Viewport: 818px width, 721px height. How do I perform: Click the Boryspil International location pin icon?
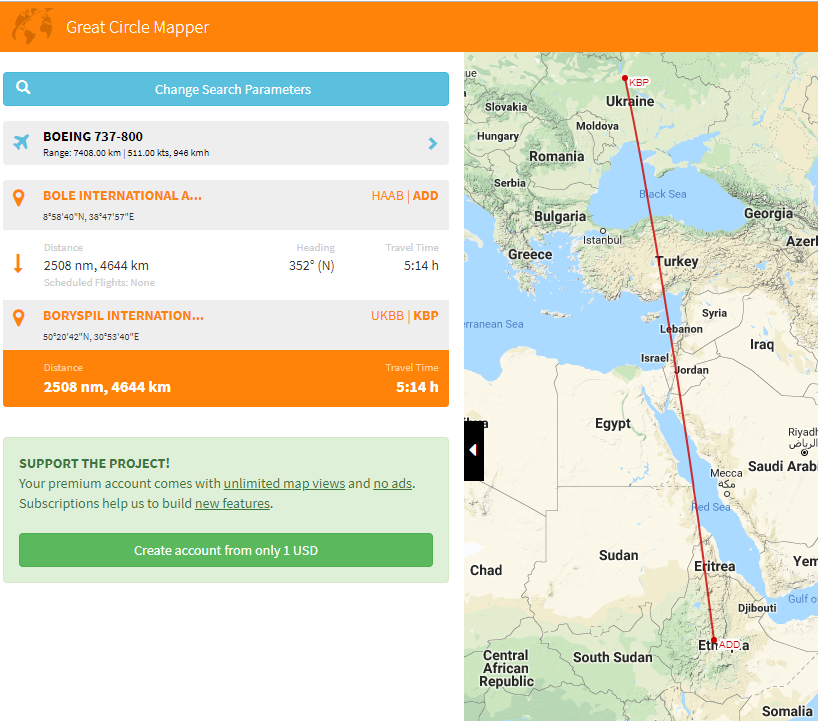(x=18, y=317)
